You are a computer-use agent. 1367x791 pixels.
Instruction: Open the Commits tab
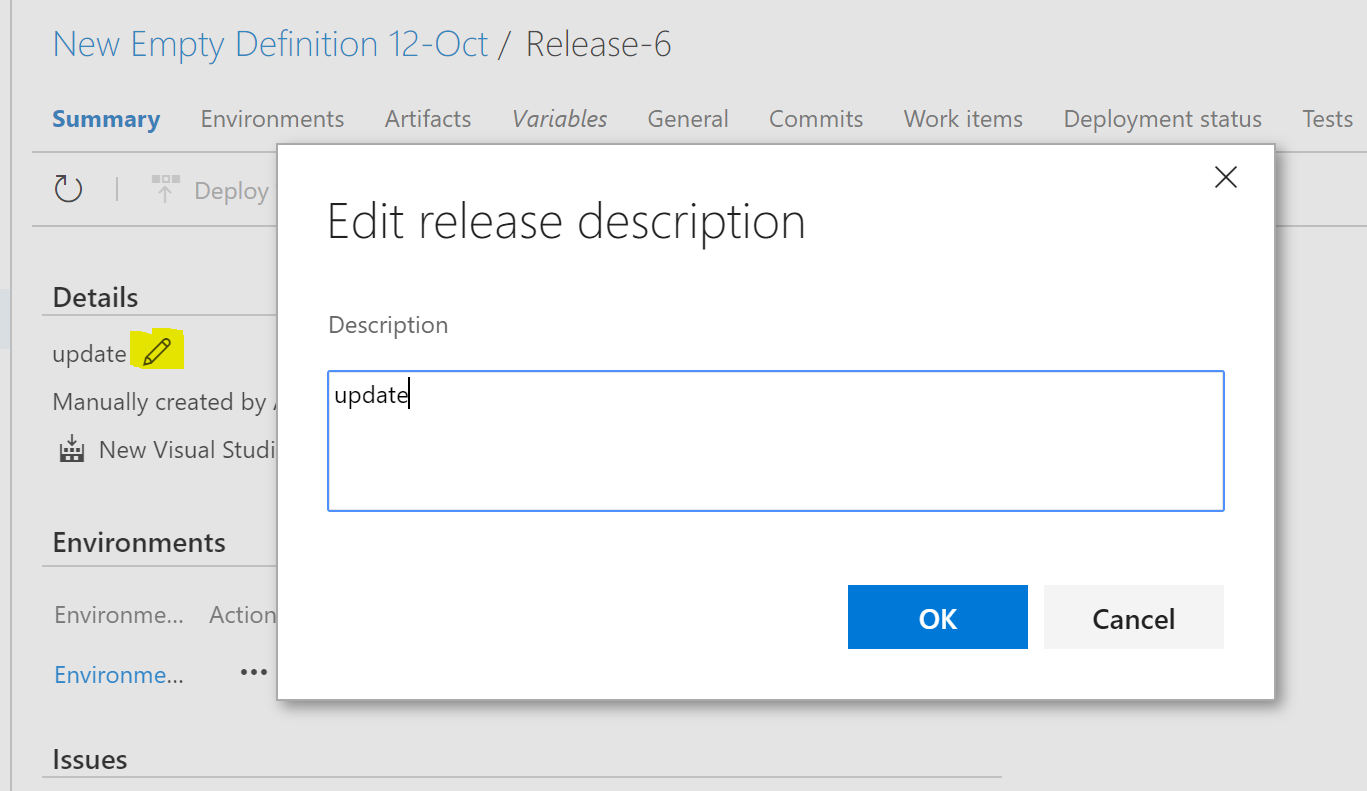click(815, 118)
